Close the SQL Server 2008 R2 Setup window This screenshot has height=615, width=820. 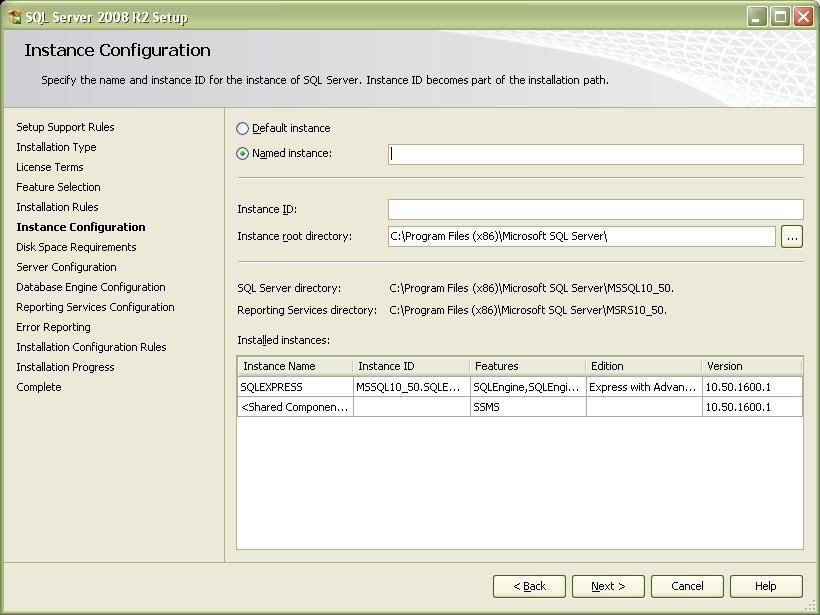(x=803, y=17)
